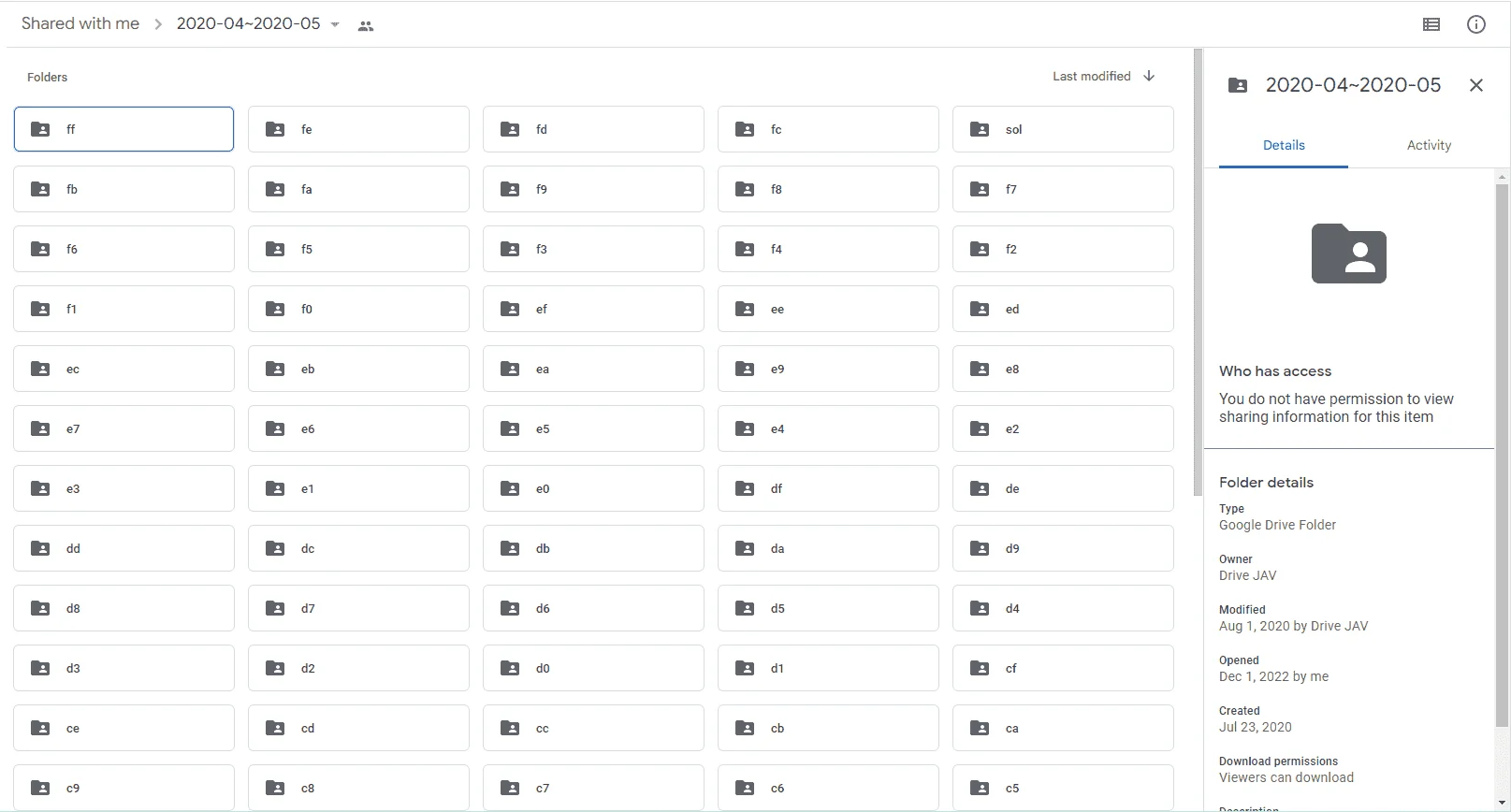Click the Last modified sort label
The image size is (1511, 812).
(1091, 76)
